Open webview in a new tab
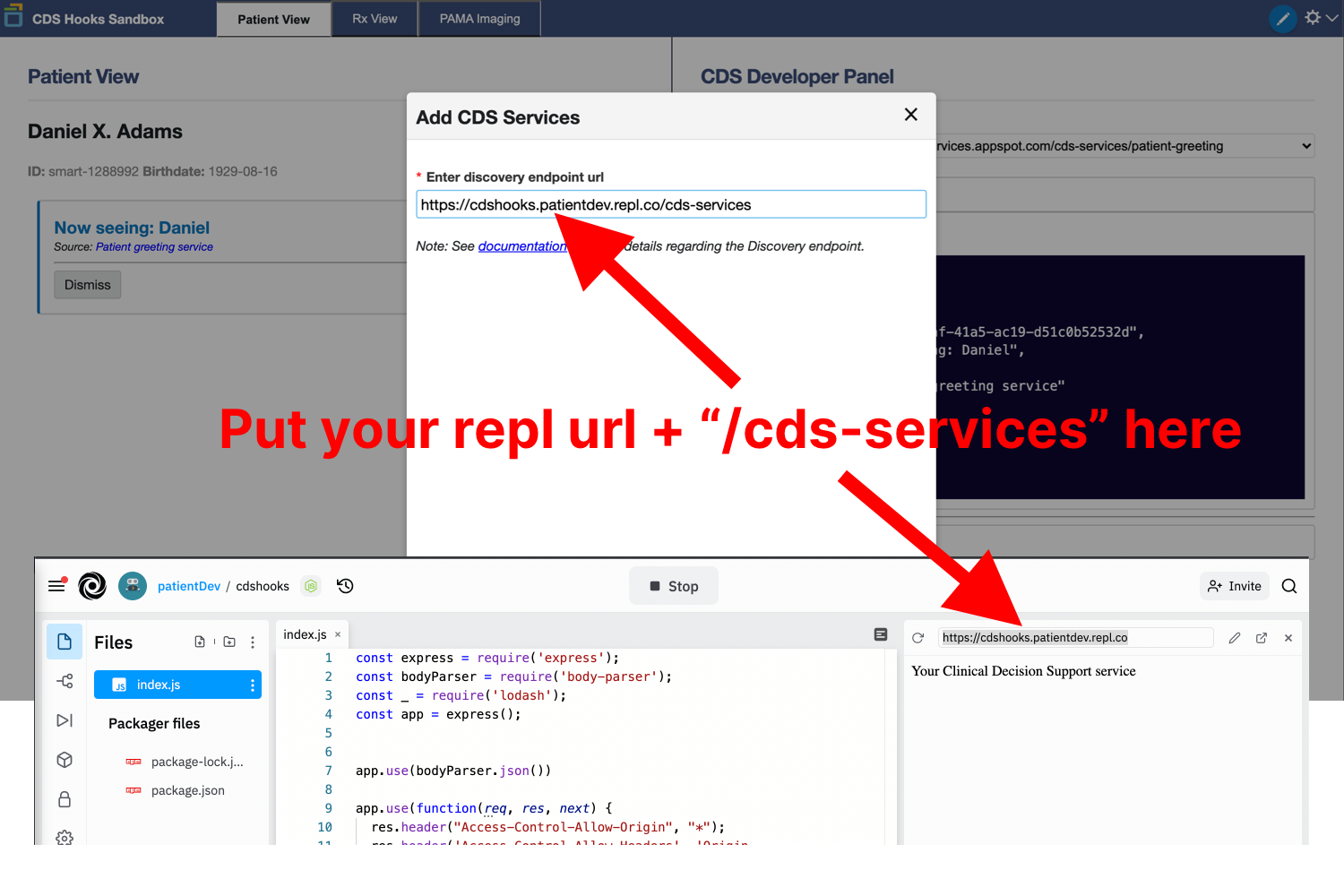The image size is (1344, 896). 1262,638
